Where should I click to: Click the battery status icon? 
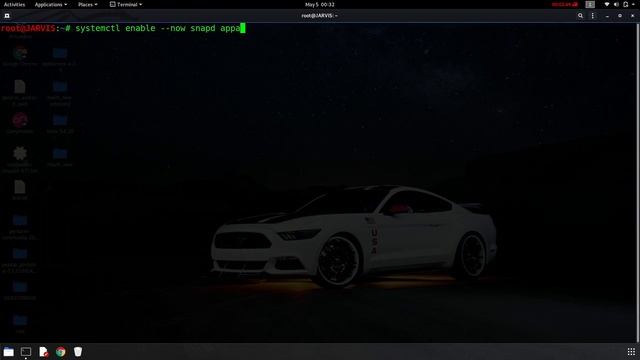click(626, 4)
